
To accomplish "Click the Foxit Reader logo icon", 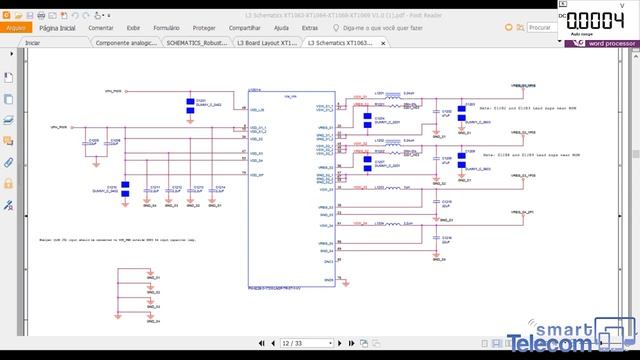I will pyautogui.click(x=7, y=16).
